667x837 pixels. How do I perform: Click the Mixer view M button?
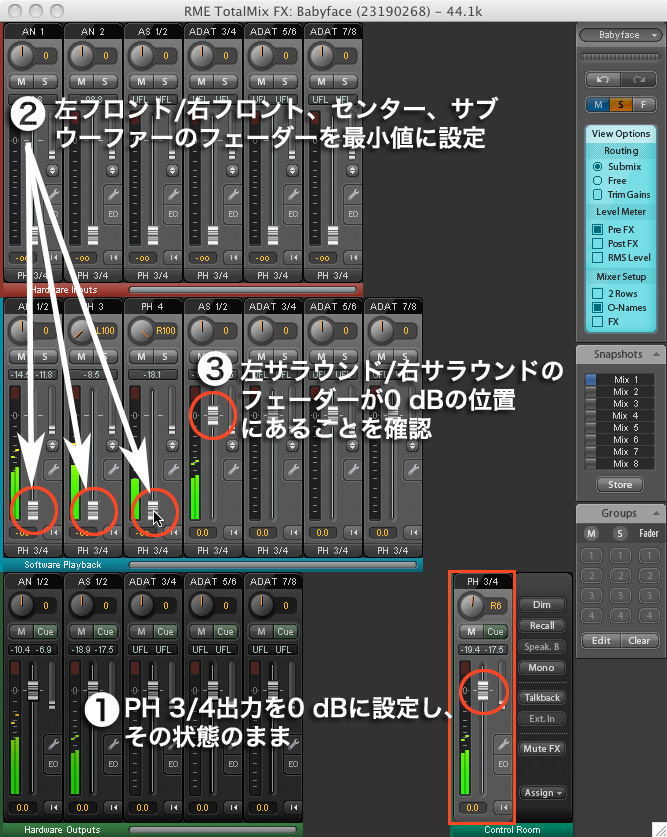pyautogui.click(x=597, y=104)
